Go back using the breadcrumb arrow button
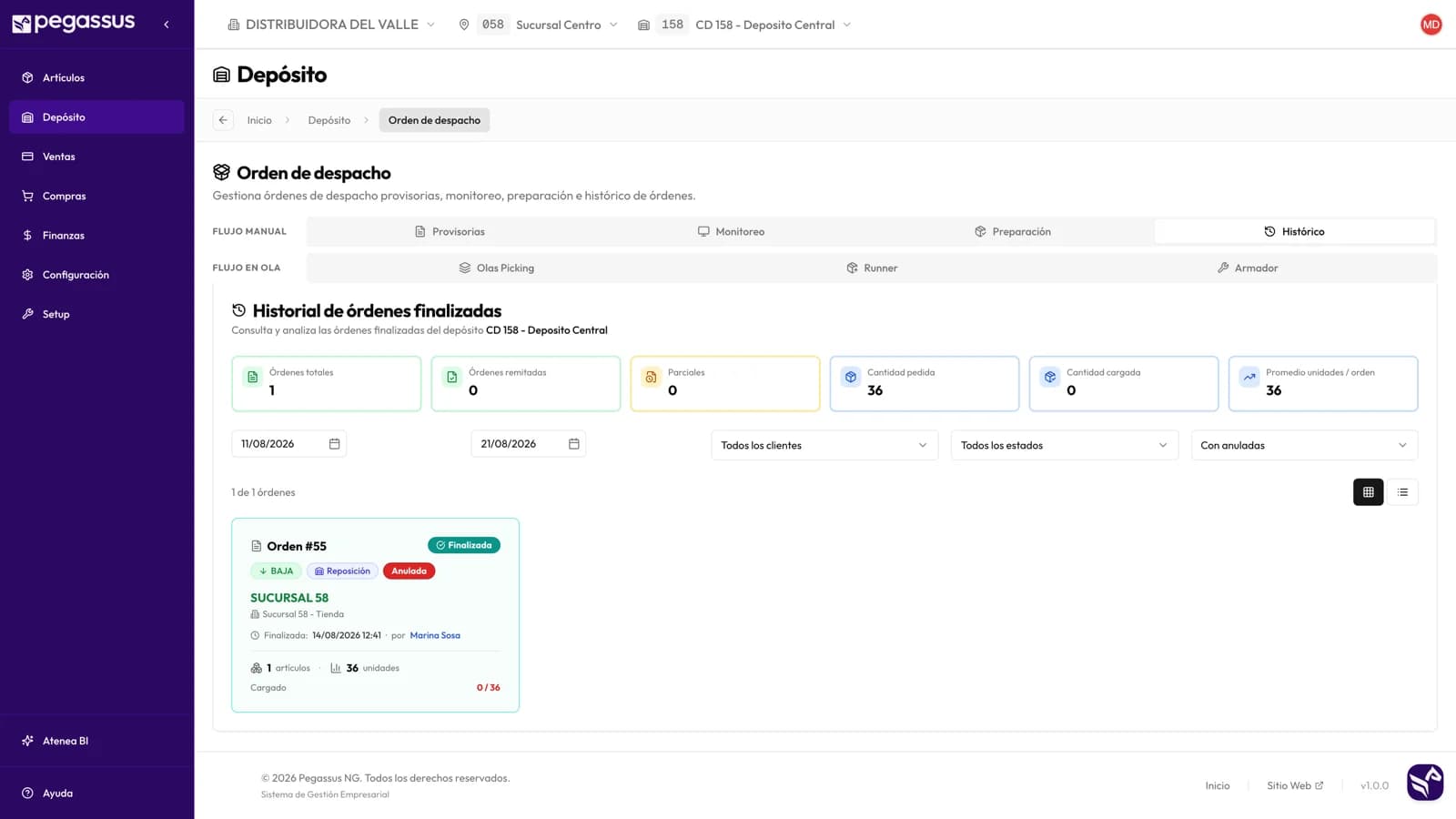Viewport: 1456px width, 819px height. [223, 120]
